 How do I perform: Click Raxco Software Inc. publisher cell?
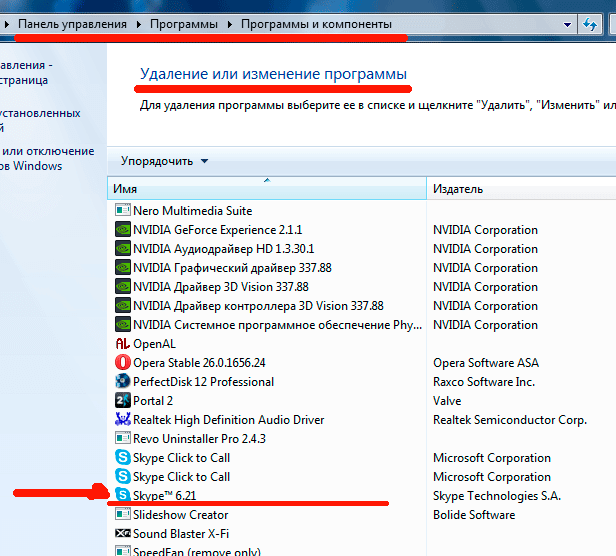click(x=484, y=382)
